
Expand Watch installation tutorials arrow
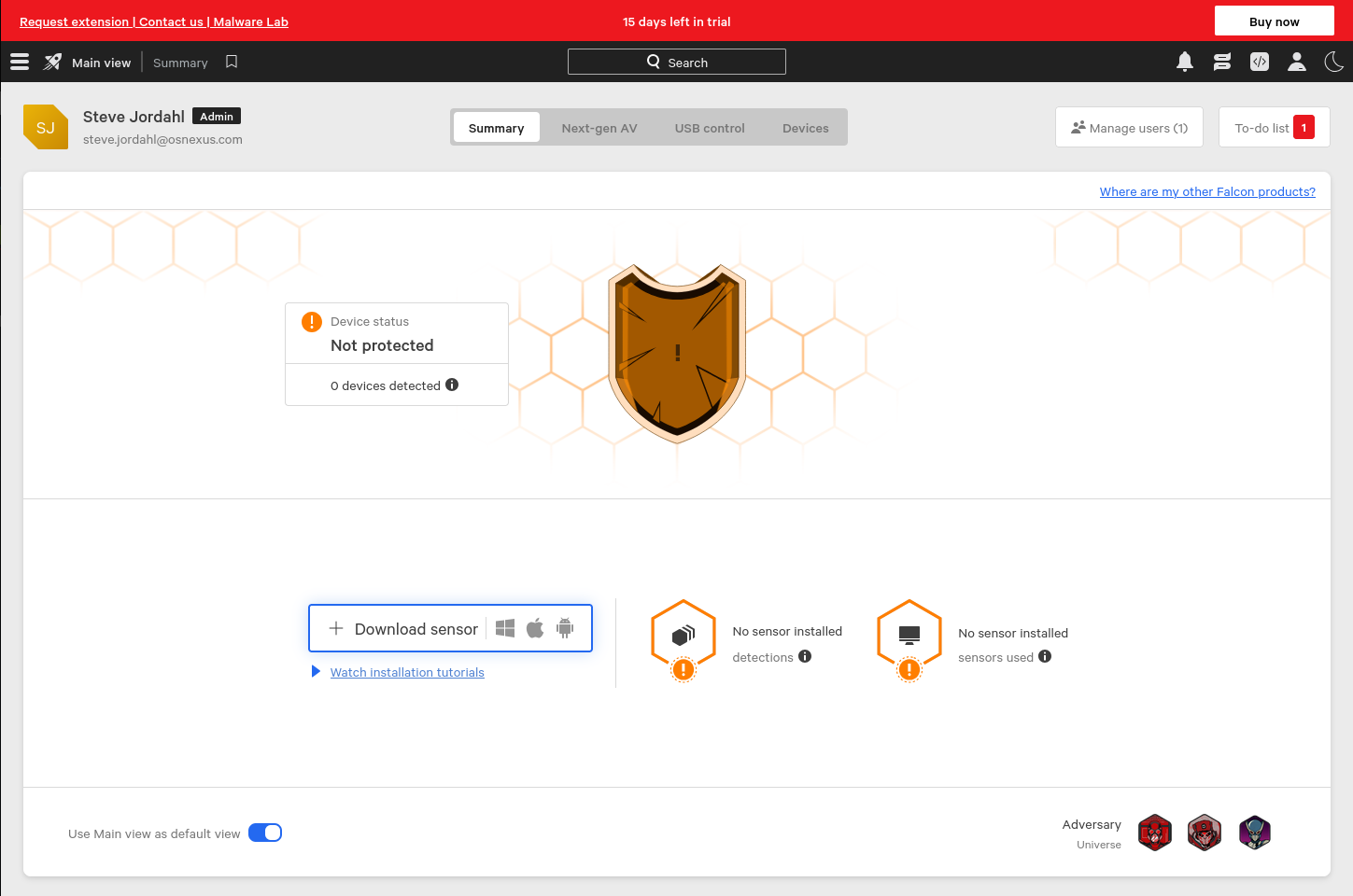tap(316, 671)
